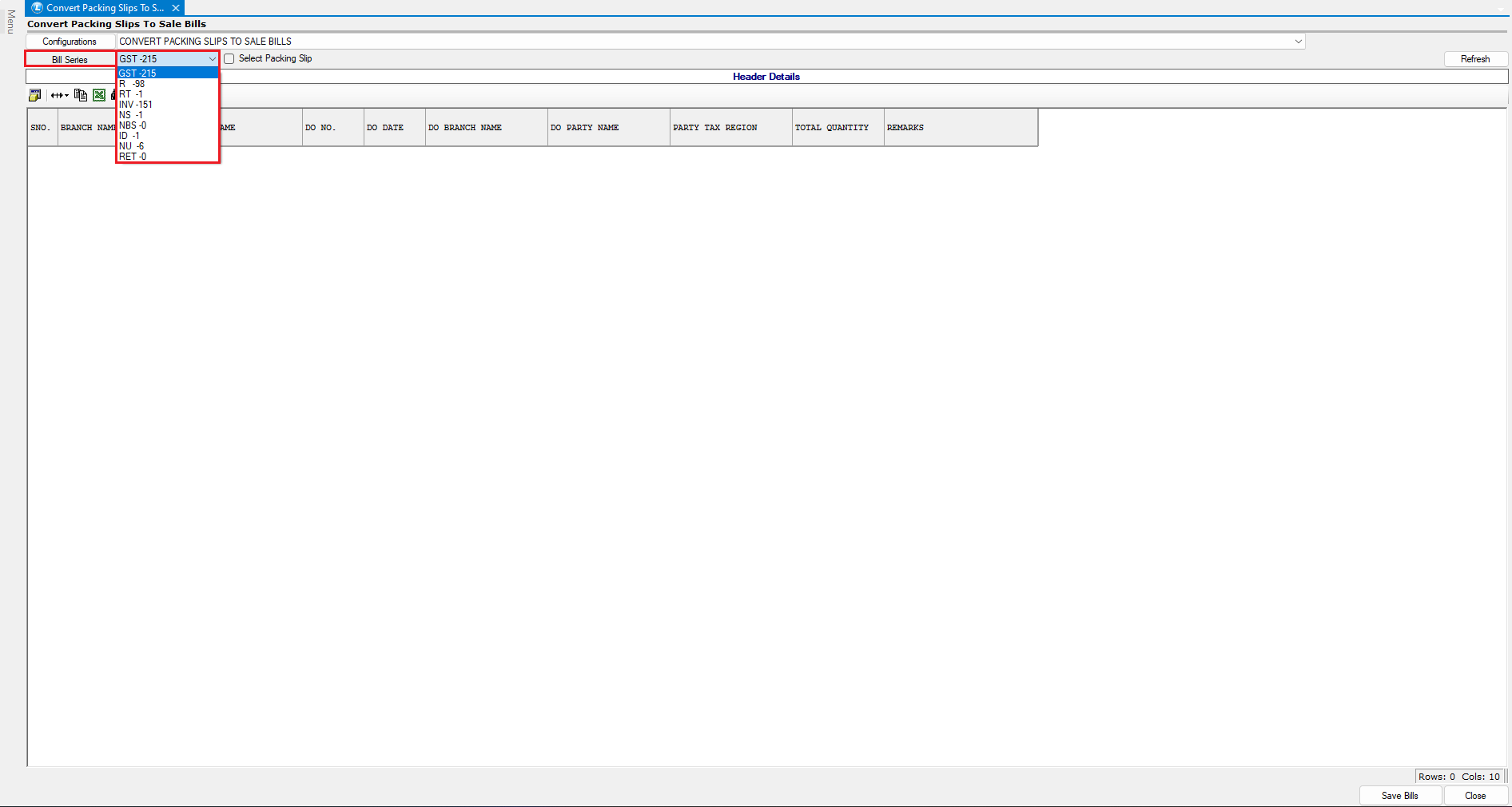
Task: Close the Convert Packing Slips tab
Action: point(176,8)
